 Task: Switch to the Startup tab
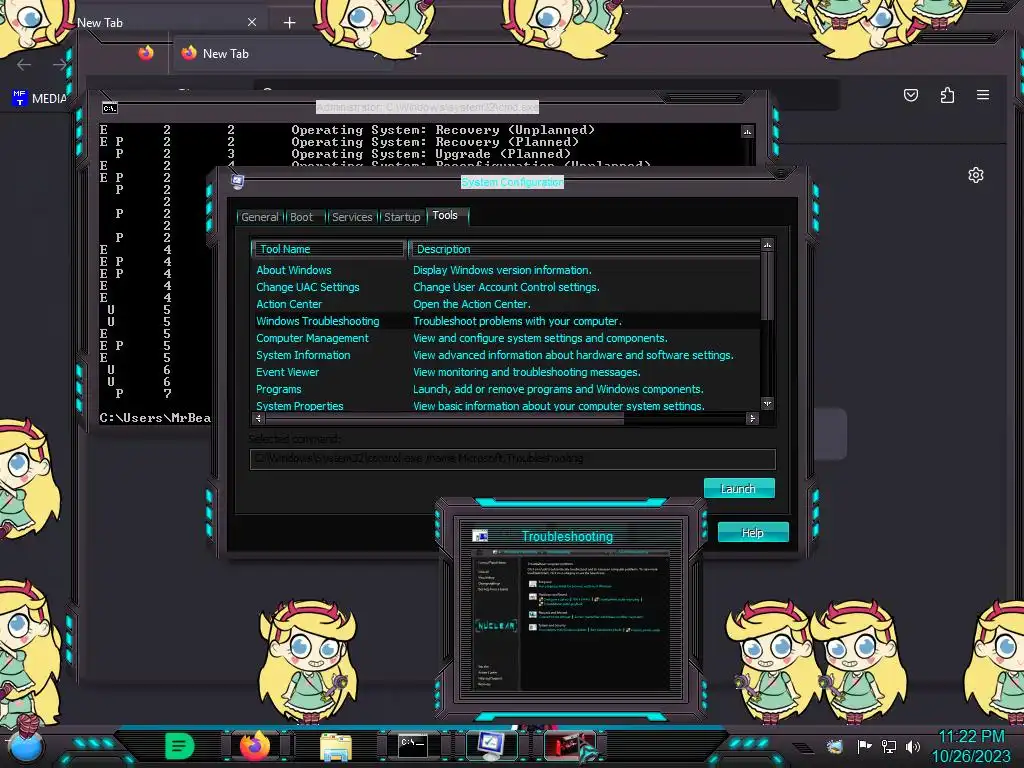[x=402, y=217]
